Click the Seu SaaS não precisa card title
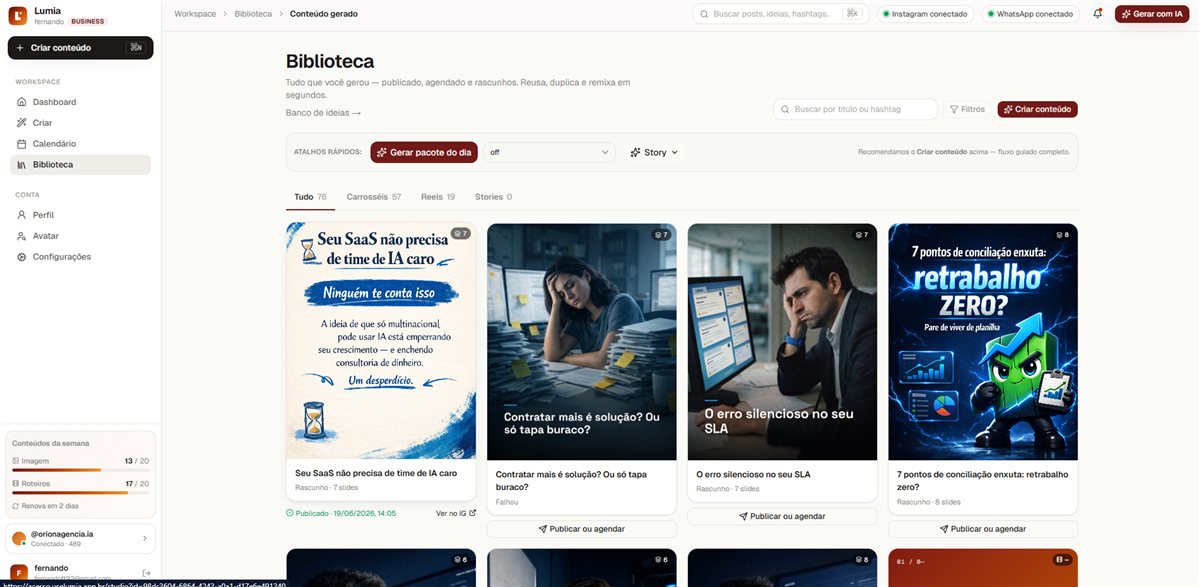Screen dimensions: 1200x587 point(376,473)
